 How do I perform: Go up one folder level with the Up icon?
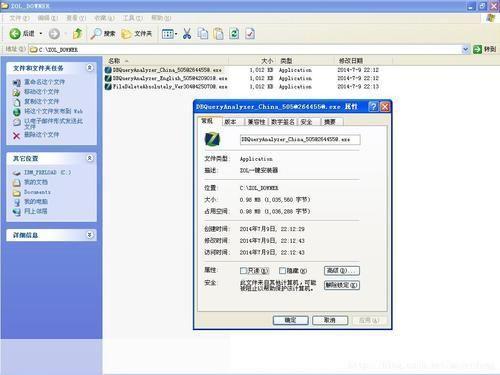pos(77,33)
